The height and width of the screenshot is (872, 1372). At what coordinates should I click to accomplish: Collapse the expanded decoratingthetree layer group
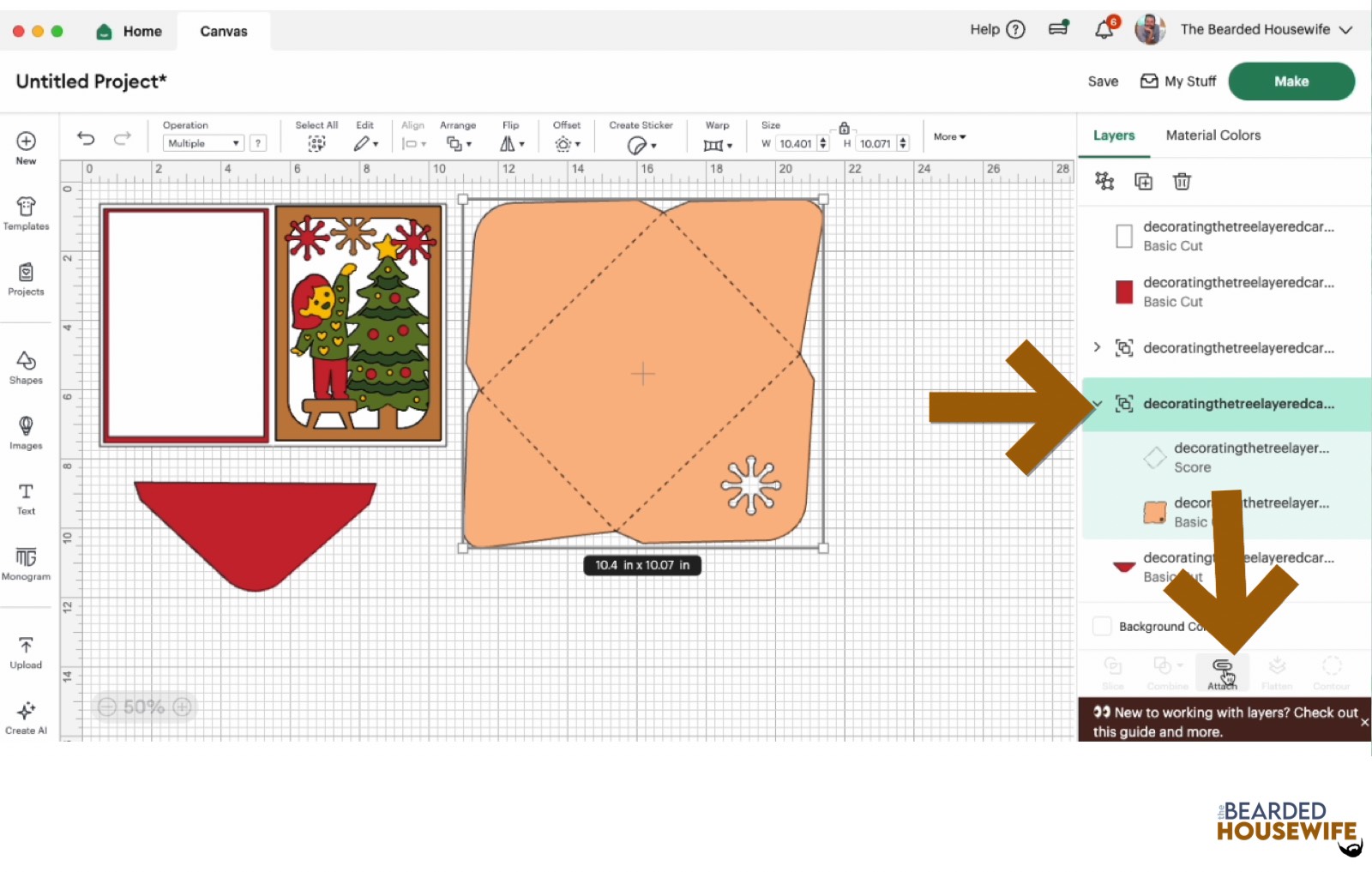click(x=1099, y=405)
